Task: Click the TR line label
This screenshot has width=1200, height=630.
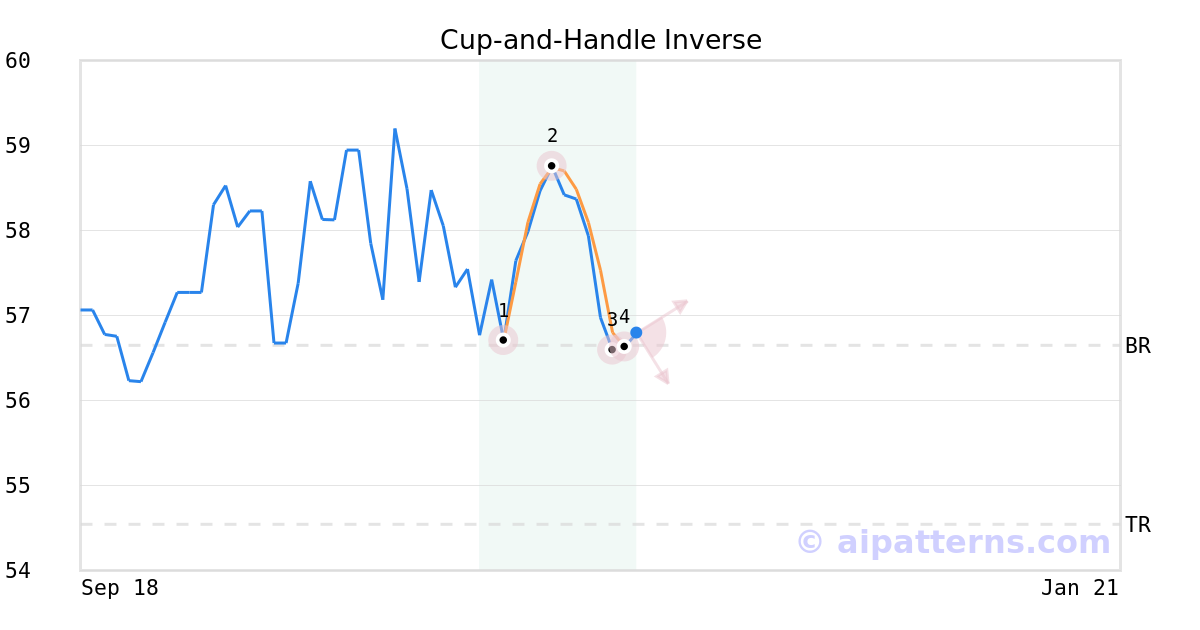Action: (x=1137, y=525)
